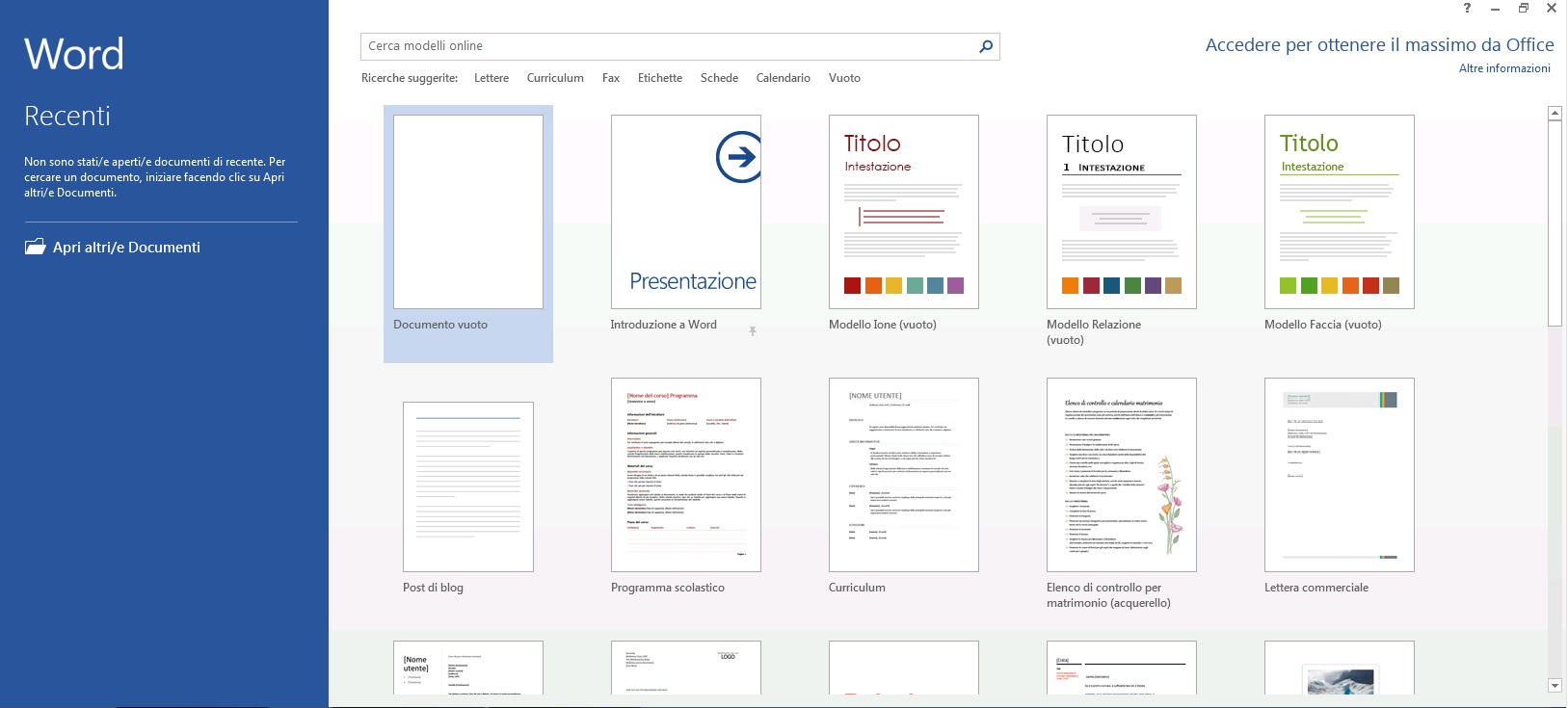This screenshot has height=708, width=1568.
Task: Open the Introduzione a Word template thumbnail
Action: [x=686, y=212]
